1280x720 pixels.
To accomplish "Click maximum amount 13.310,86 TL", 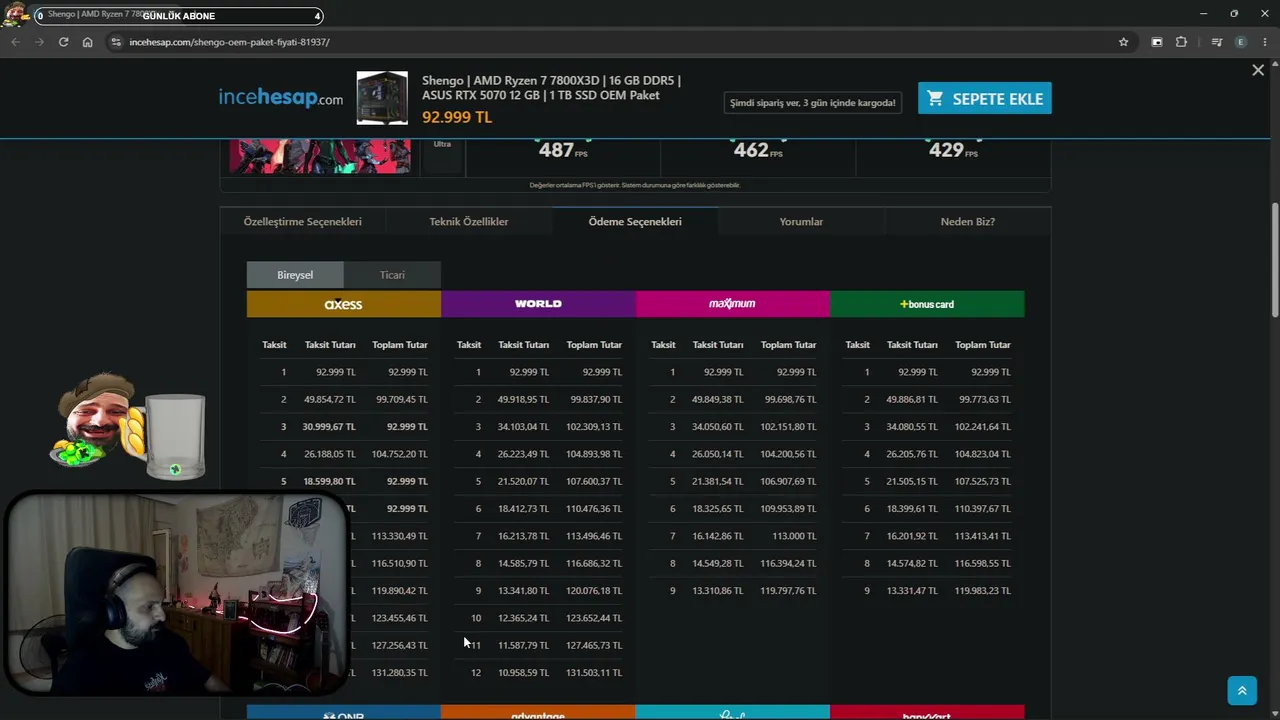I will (x=718, y=591).
